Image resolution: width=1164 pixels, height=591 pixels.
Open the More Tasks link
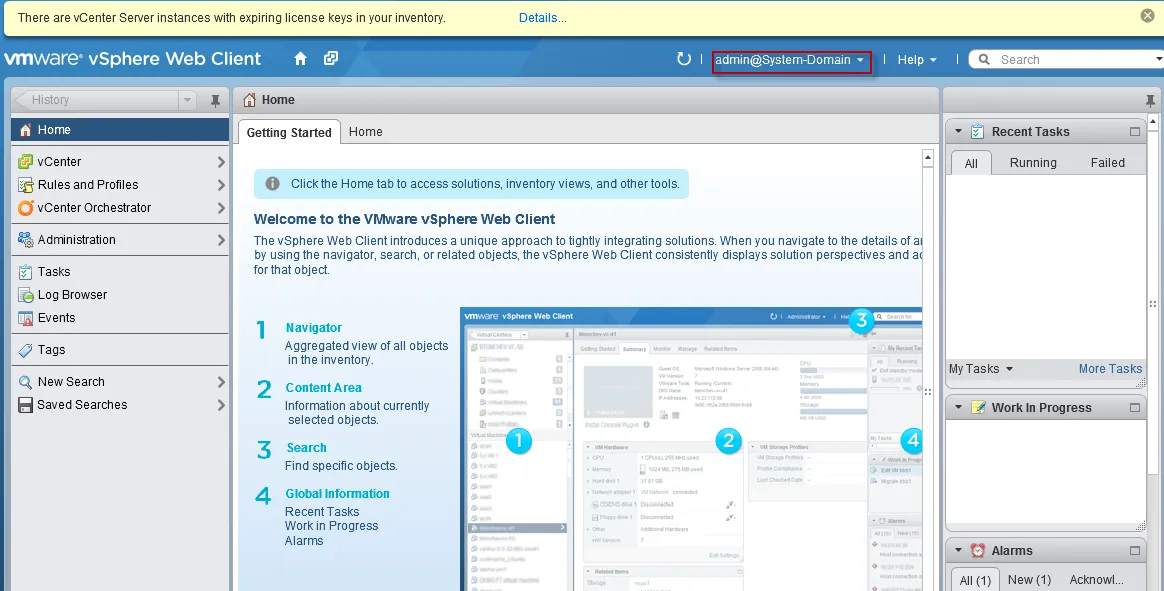pyautogui.click(x=1111, y=369)
